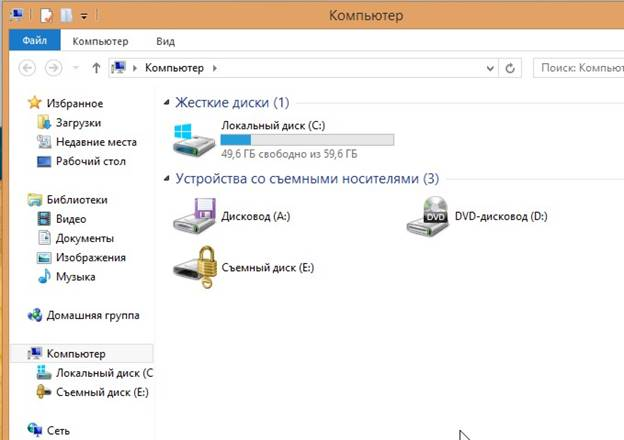This screenshot has width=624, height=440.
Task: Click the Back navigation arrow
Action: 27,68
